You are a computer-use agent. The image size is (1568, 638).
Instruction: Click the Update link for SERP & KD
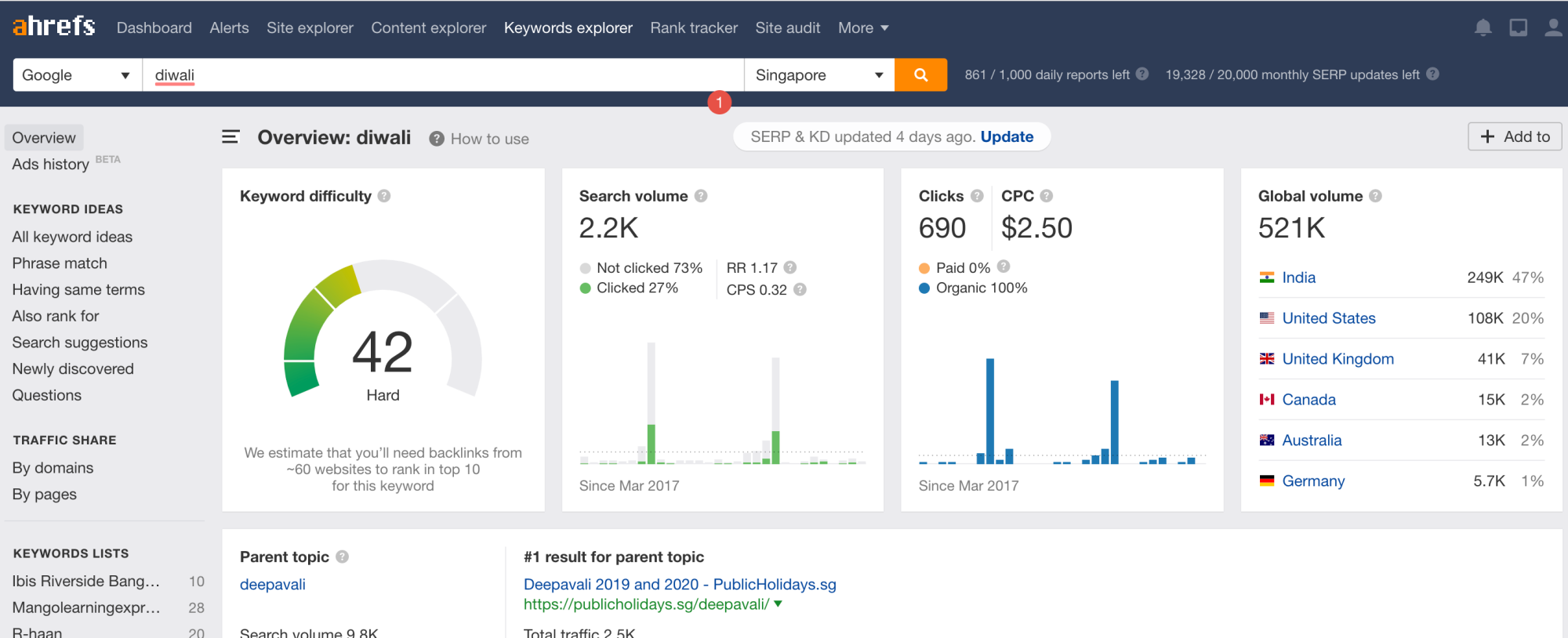(1007, 136)
